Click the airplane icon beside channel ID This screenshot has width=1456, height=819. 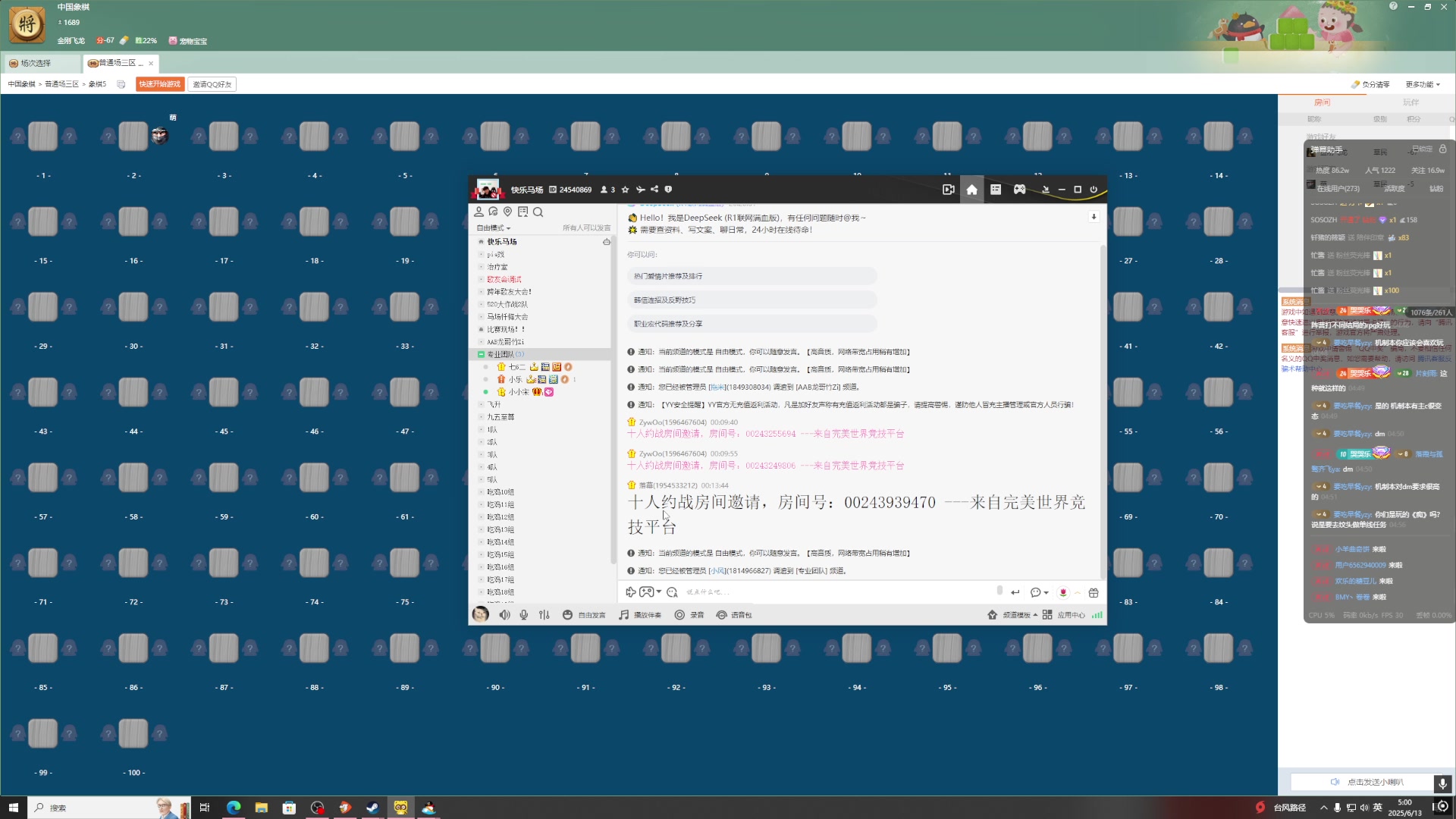coord(640,190)
